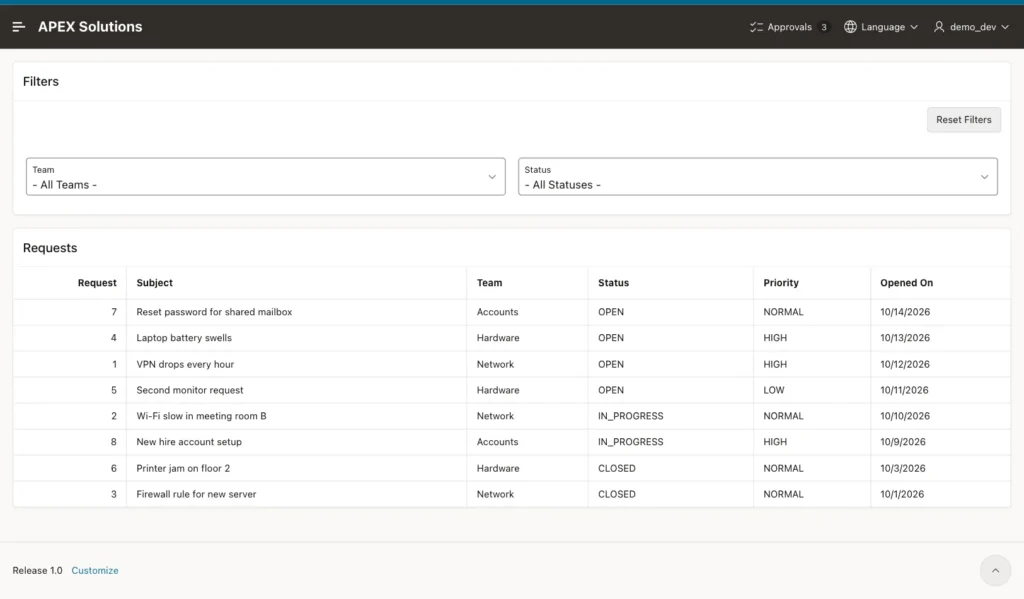Select 'Second monitor request' subject cell
1024x599 pixels.
click(x=189, y=390)
